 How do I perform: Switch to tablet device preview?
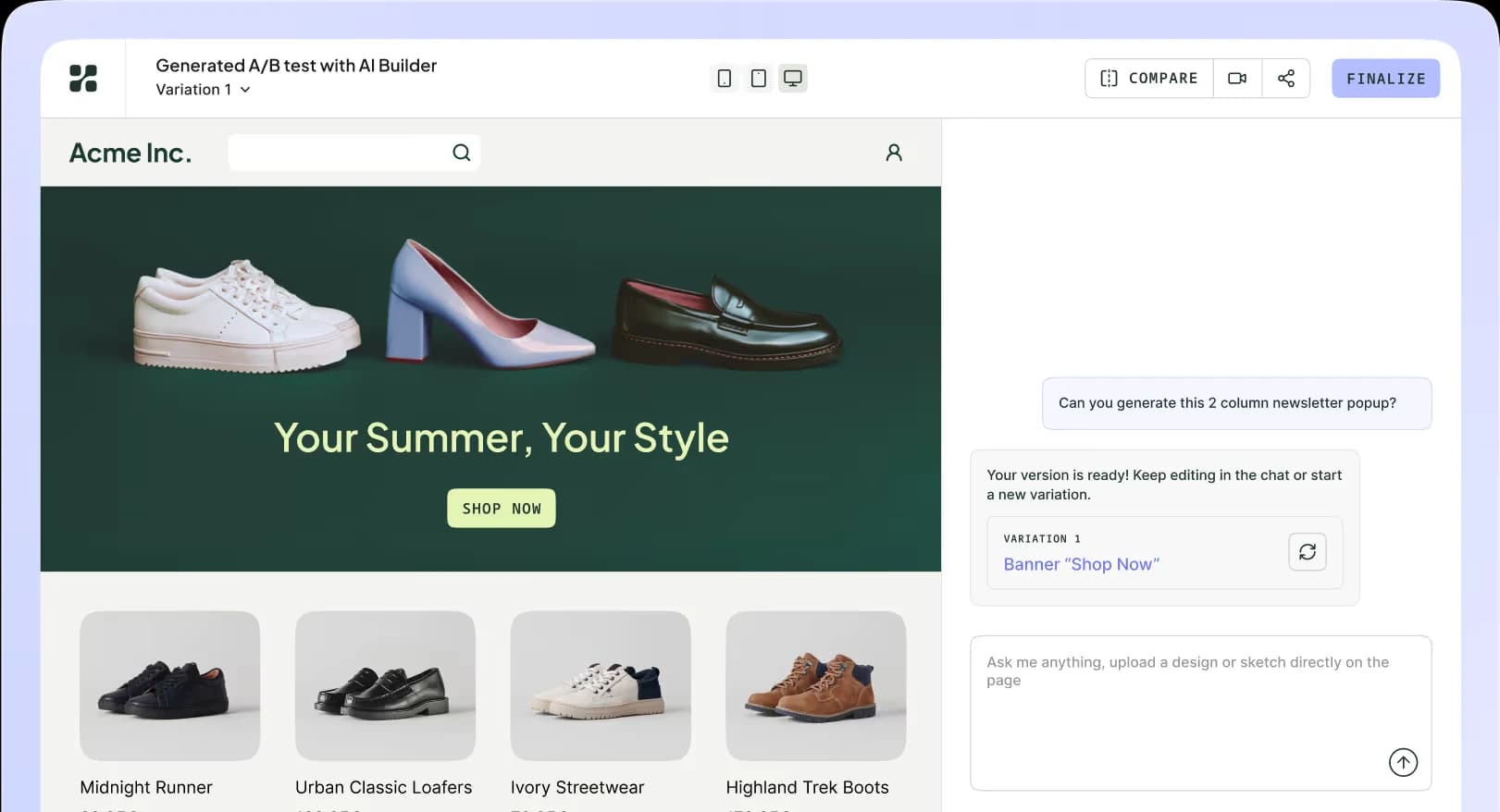(x=759, y=79)
